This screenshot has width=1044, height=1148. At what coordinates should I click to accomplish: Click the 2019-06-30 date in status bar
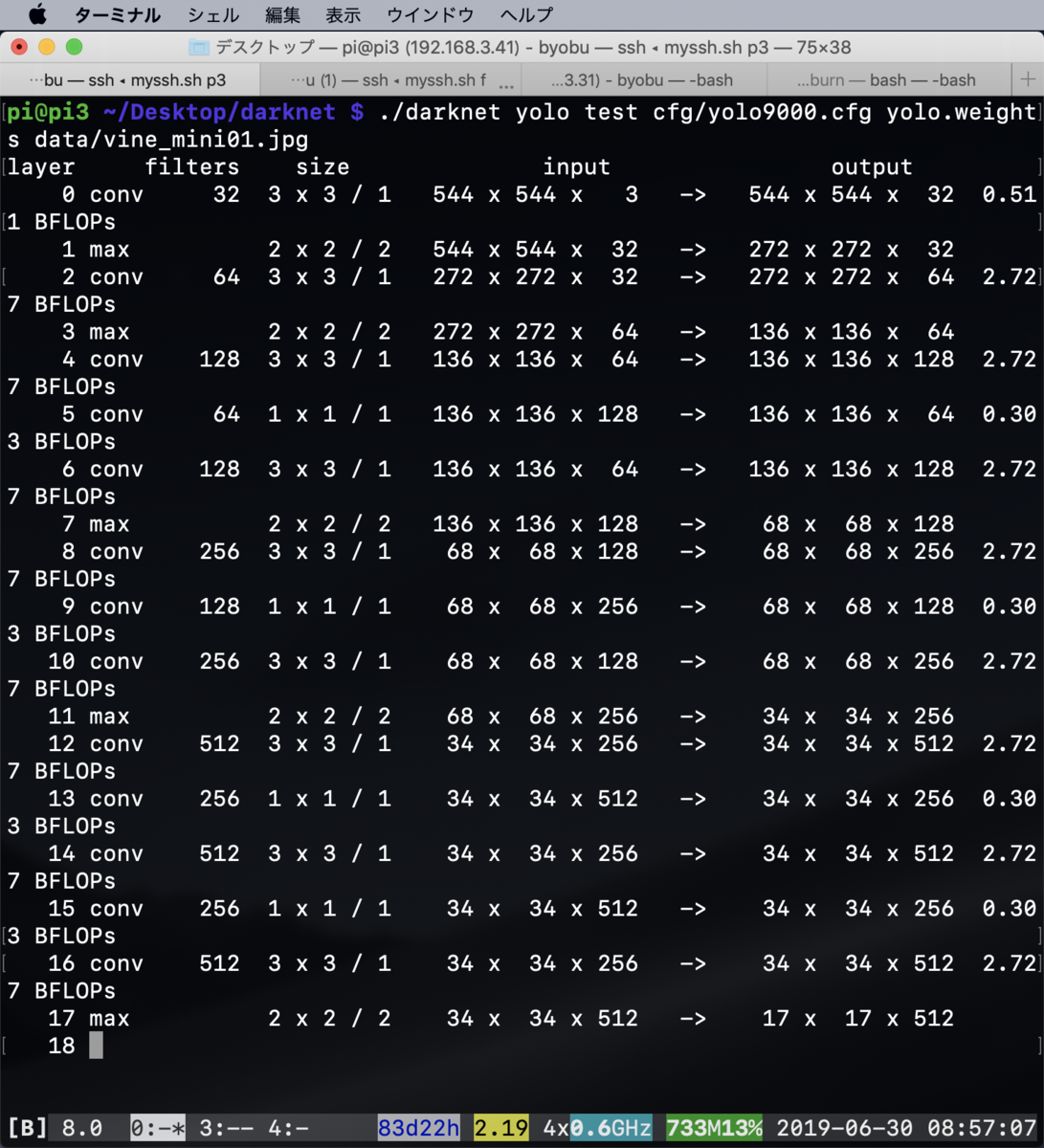pyautogui.click(x=844, y=1128)
